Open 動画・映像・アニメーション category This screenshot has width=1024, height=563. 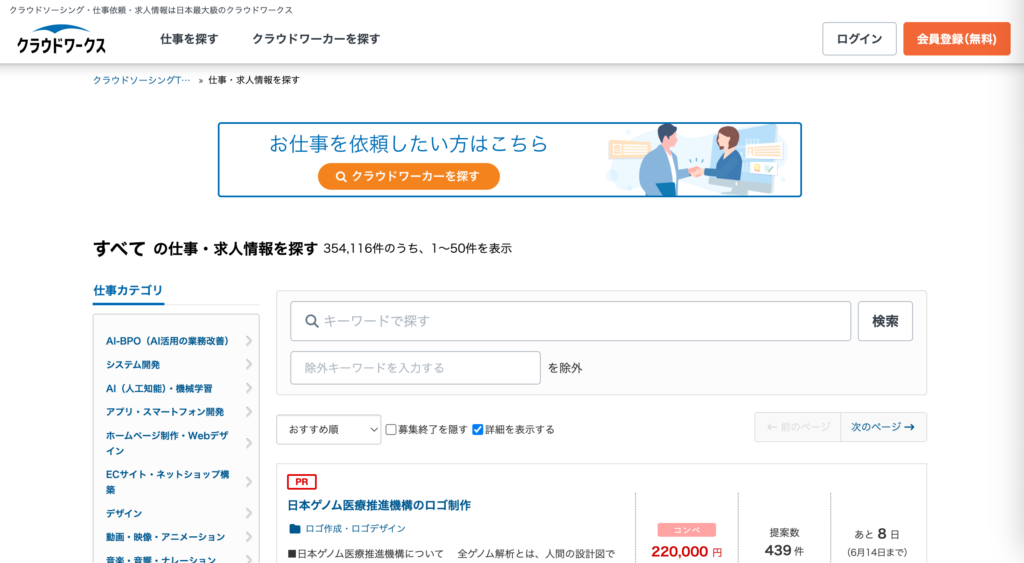(x=166, y=537)
